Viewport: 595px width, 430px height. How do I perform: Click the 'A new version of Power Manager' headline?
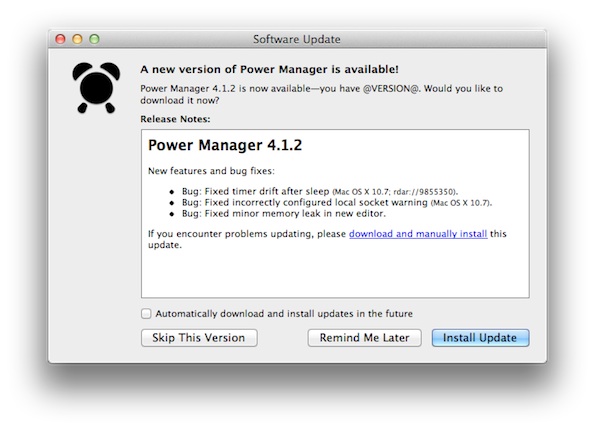pyautogui.click(x=269, y=69)
